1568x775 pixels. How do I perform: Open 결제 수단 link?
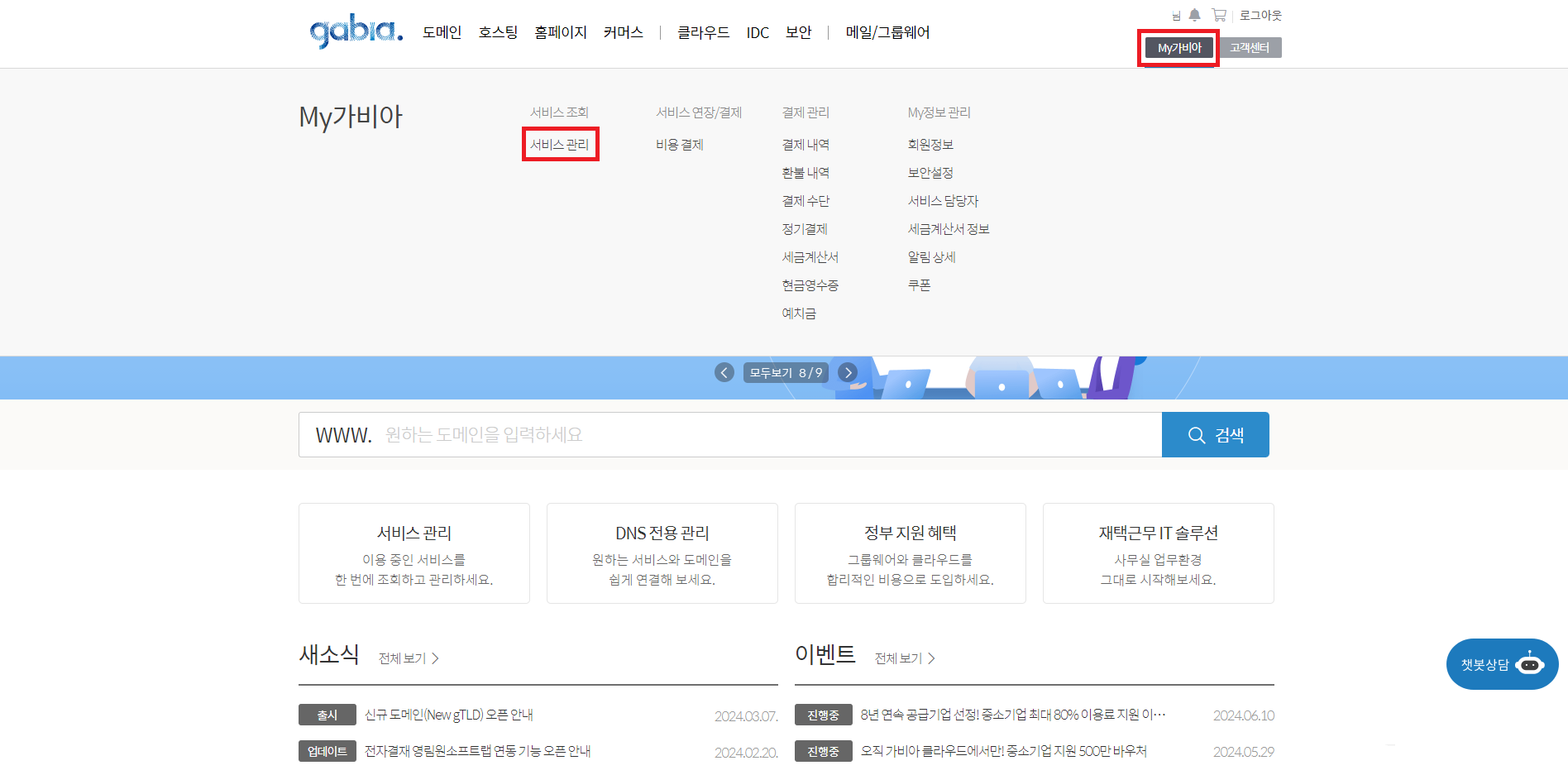[x=806, y=201]
